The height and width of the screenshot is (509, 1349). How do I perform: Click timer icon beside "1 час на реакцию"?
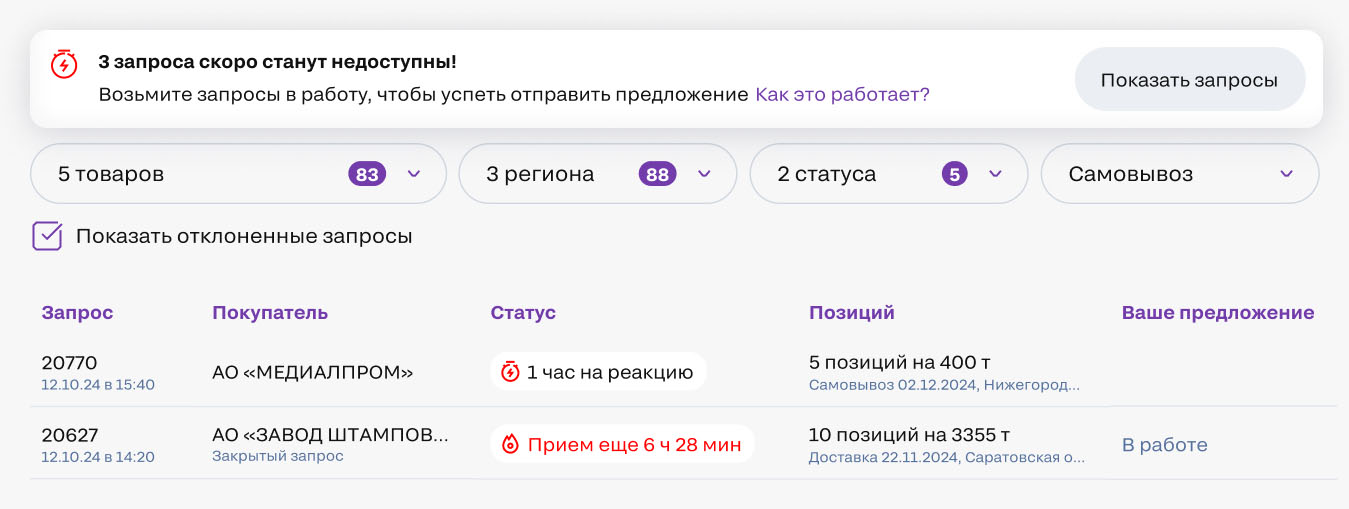click(510, 372)
